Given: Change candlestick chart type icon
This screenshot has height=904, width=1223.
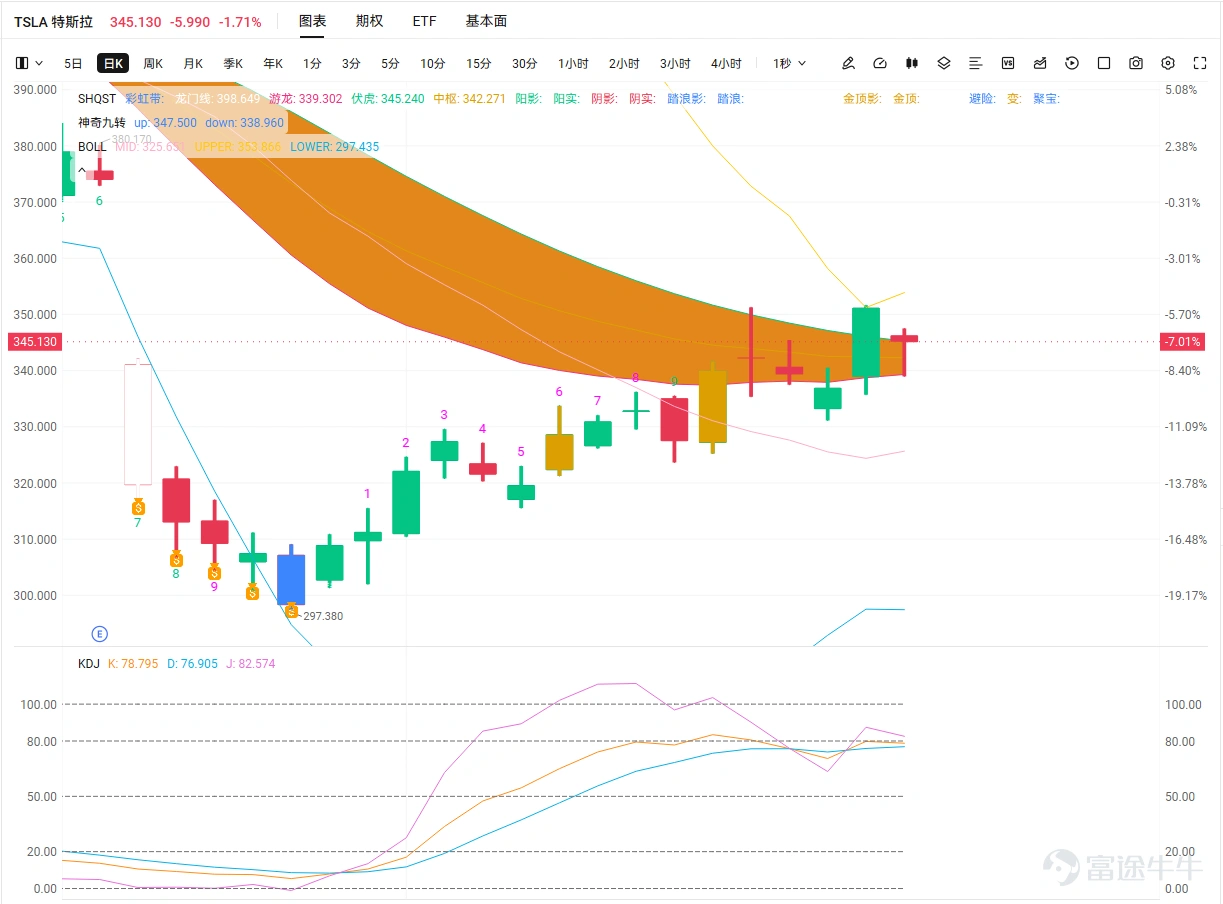Looking at the screenshot, I should pyautogui.click(x=911, y=63).
